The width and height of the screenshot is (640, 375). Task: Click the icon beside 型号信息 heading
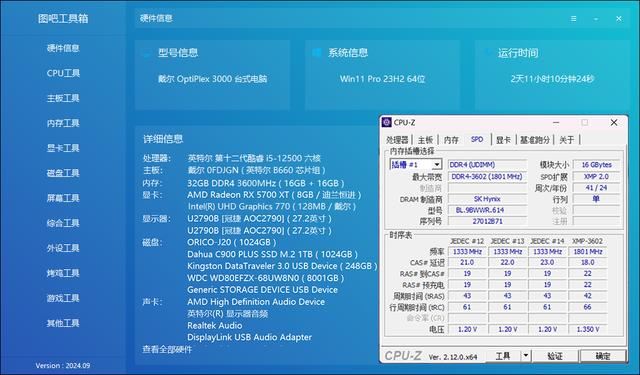click(x=147, y=53)
